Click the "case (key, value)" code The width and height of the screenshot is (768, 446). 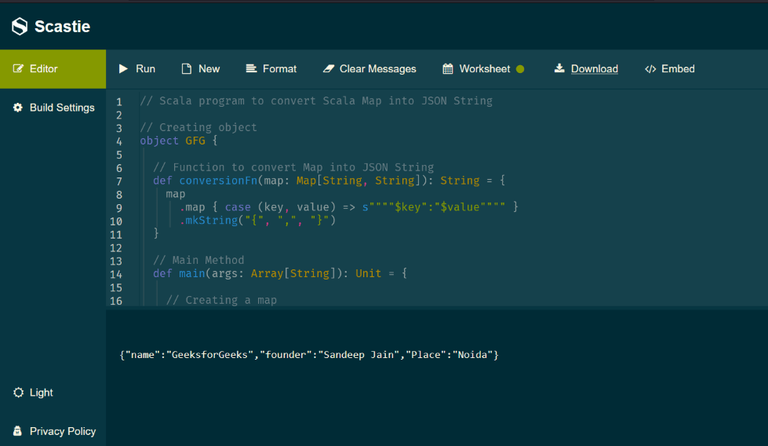(280, 207)
